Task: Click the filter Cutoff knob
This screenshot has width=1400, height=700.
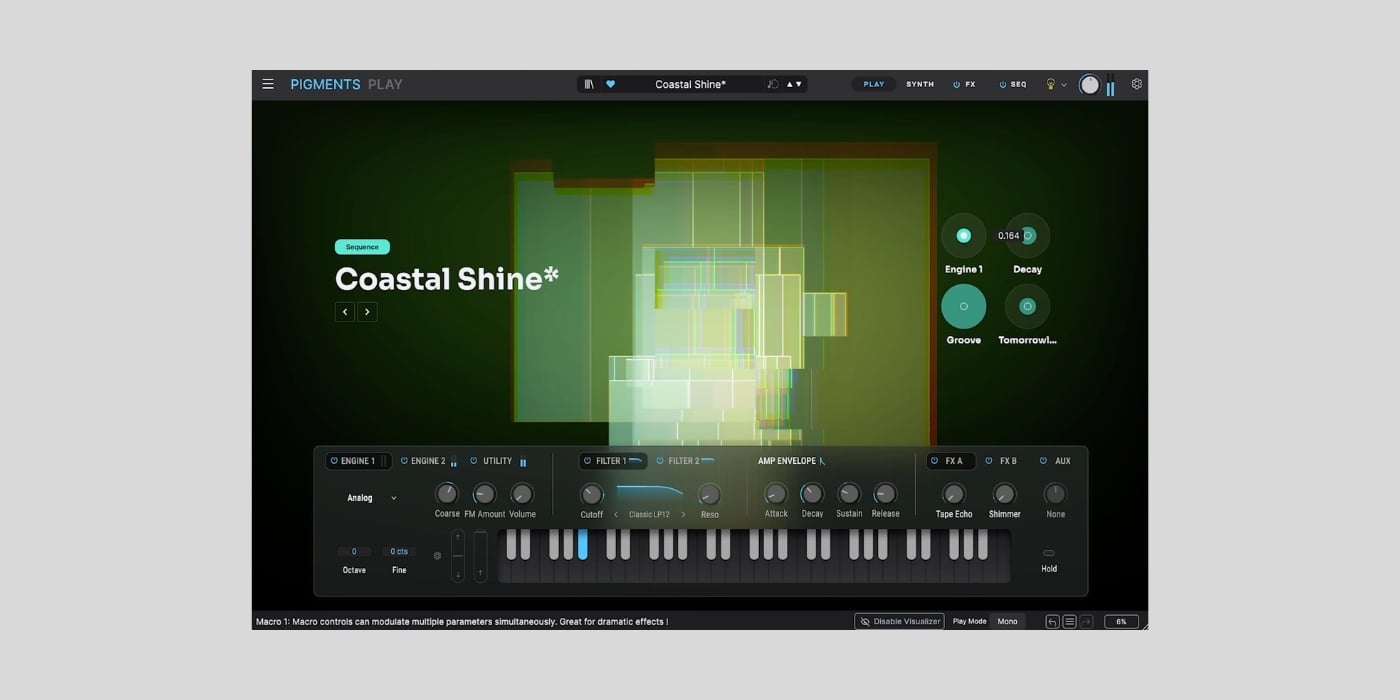Action: 592,495
